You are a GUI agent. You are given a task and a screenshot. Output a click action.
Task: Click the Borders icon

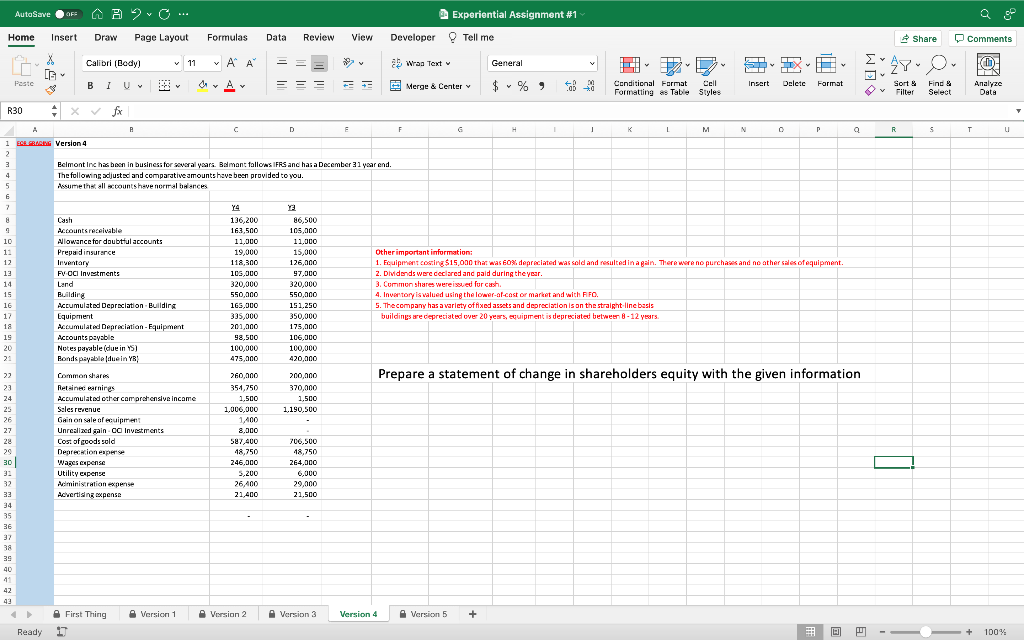pos(165,86)
